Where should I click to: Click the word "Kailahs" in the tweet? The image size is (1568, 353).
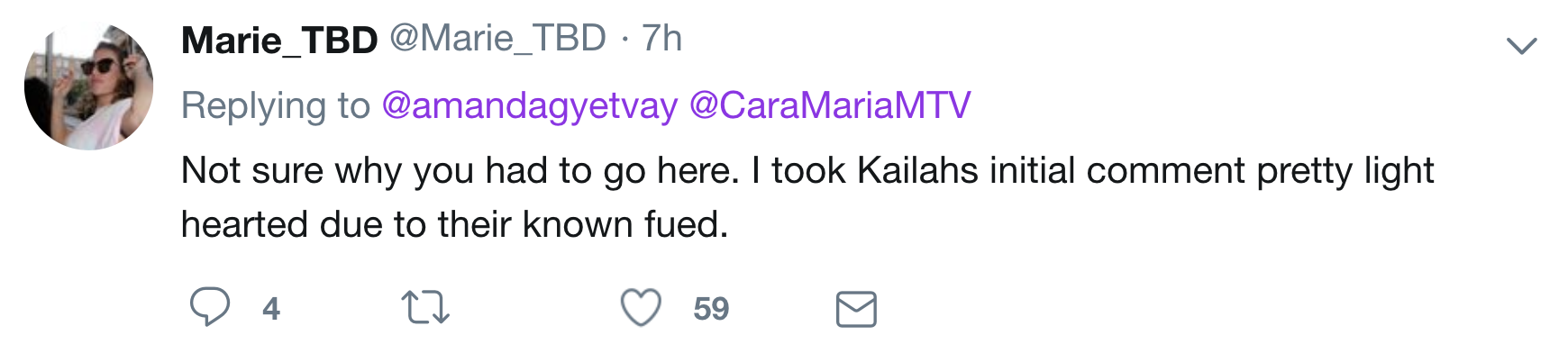click(x=918, y=170)
